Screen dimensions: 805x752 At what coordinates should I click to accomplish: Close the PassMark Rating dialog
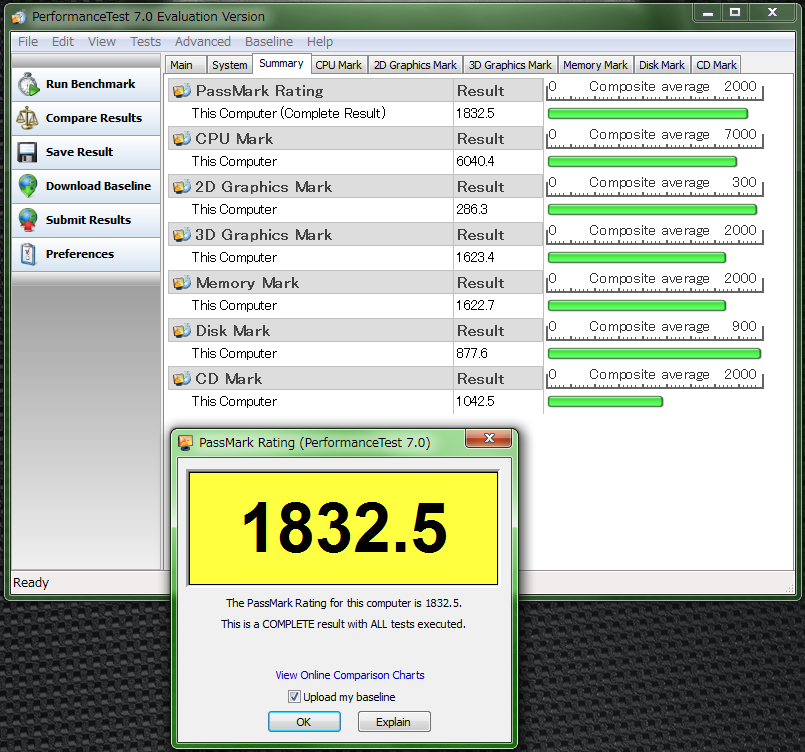point(488,438)
